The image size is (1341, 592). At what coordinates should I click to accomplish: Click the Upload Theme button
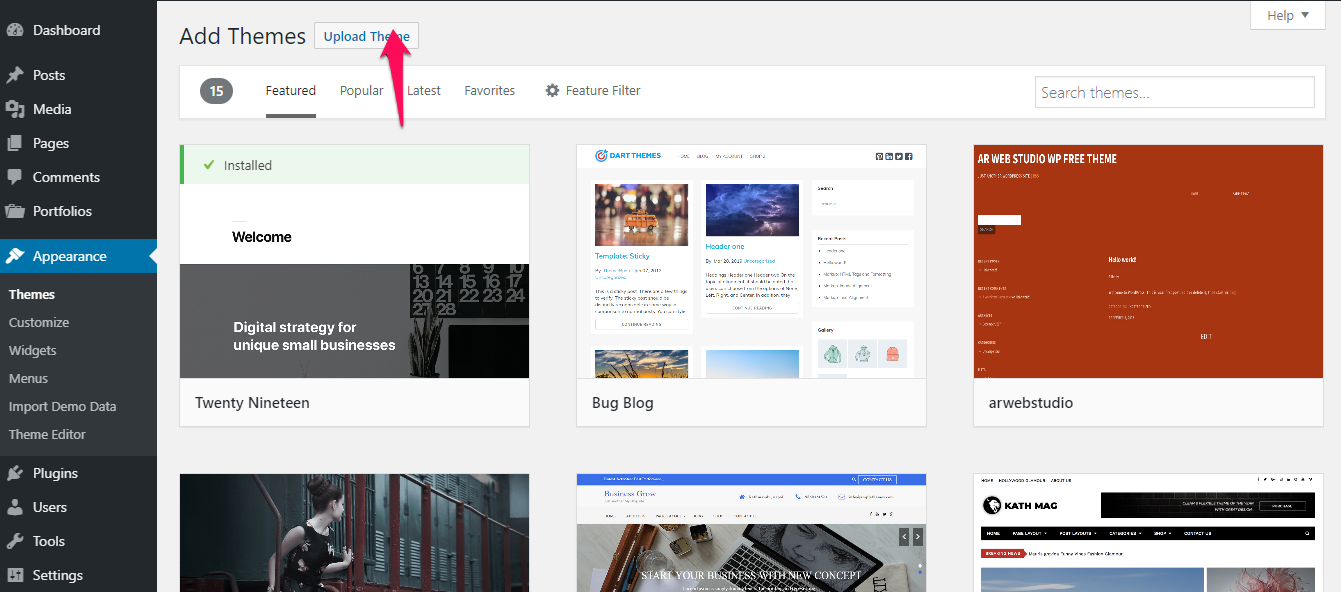[x=366, y=36]
